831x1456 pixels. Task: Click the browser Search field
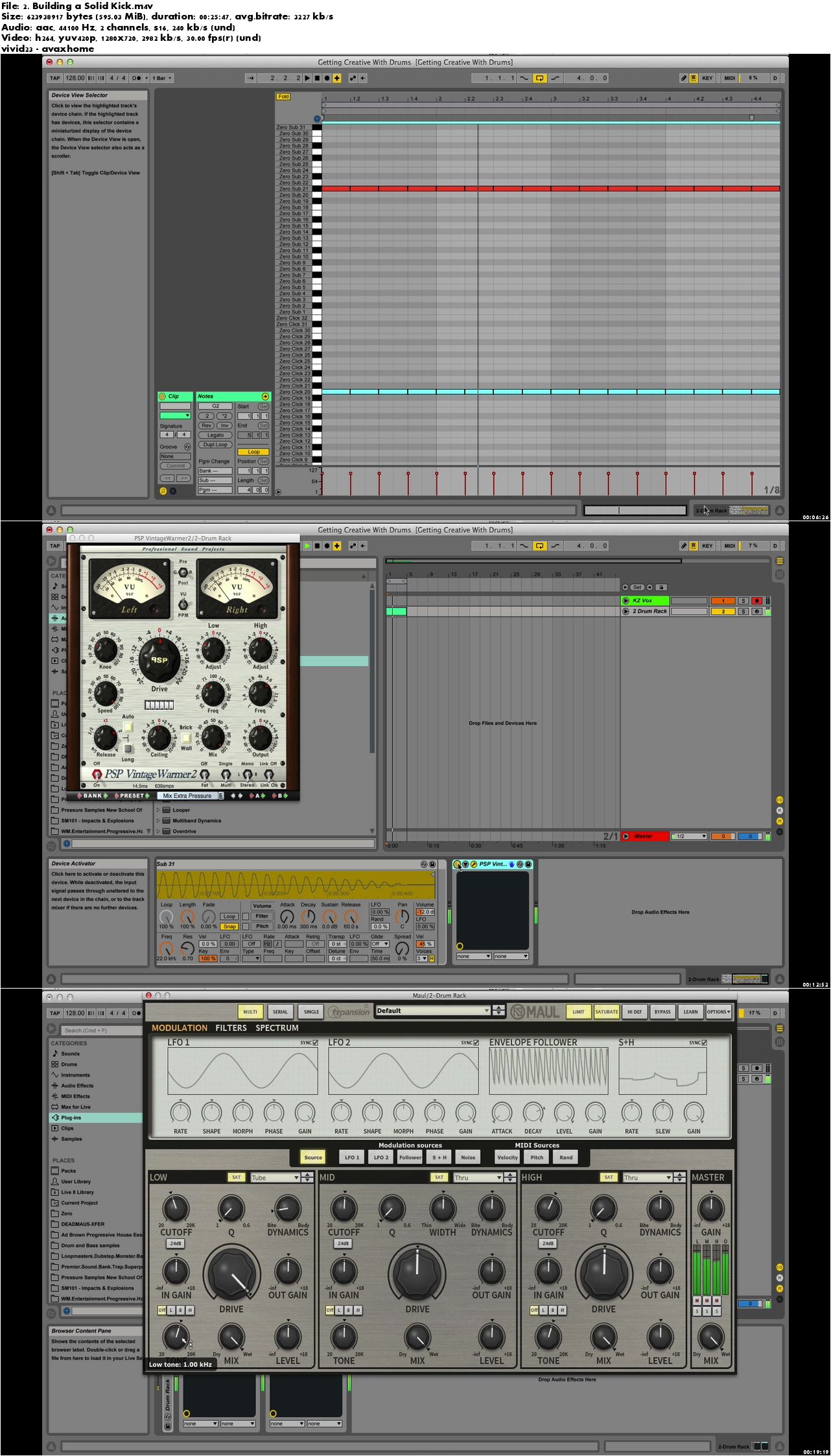[100, 1030]
